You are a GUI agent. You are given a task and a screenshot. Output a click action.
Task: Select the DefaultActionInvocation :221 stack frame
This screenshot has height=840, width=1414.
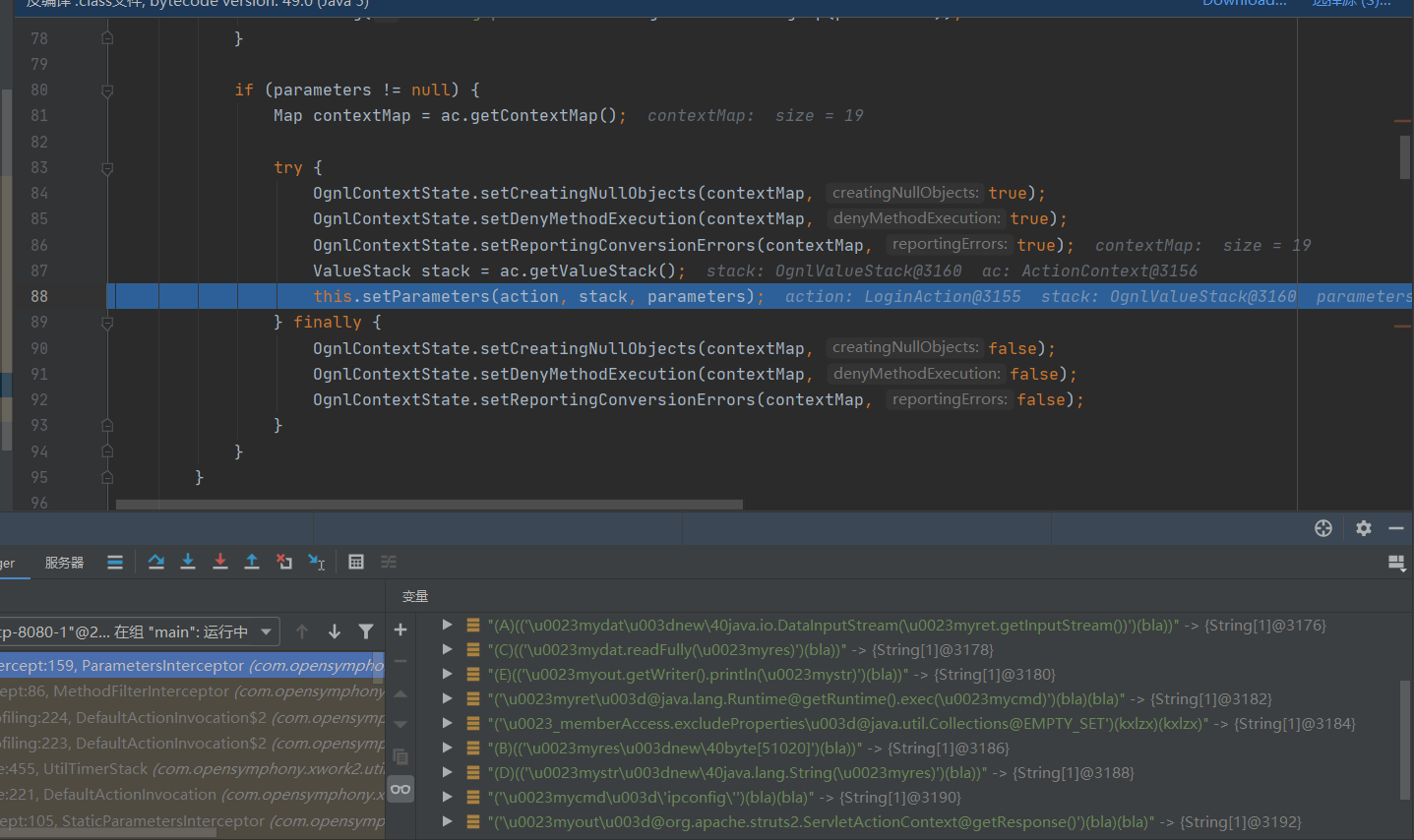[192, 795]
